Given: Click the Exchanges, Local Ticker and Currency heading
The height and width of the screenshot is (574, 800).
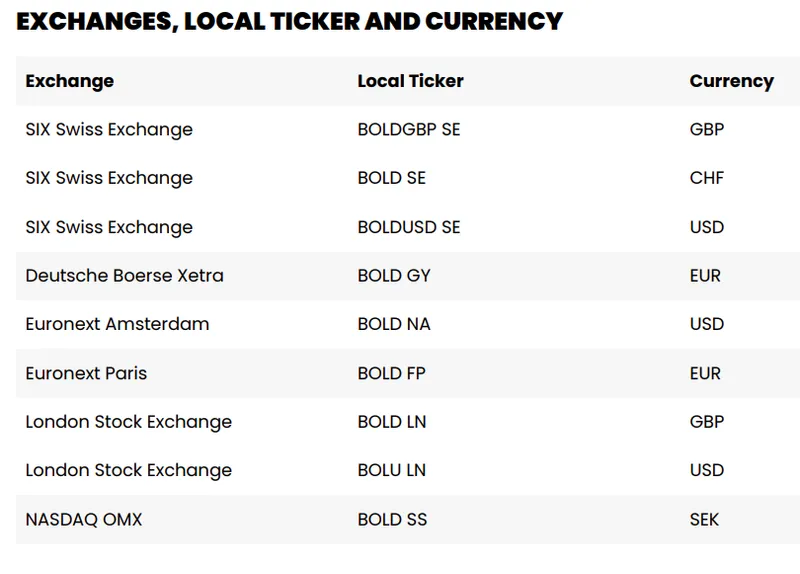Looking at the screenshot, I should (x=289, y=21).
